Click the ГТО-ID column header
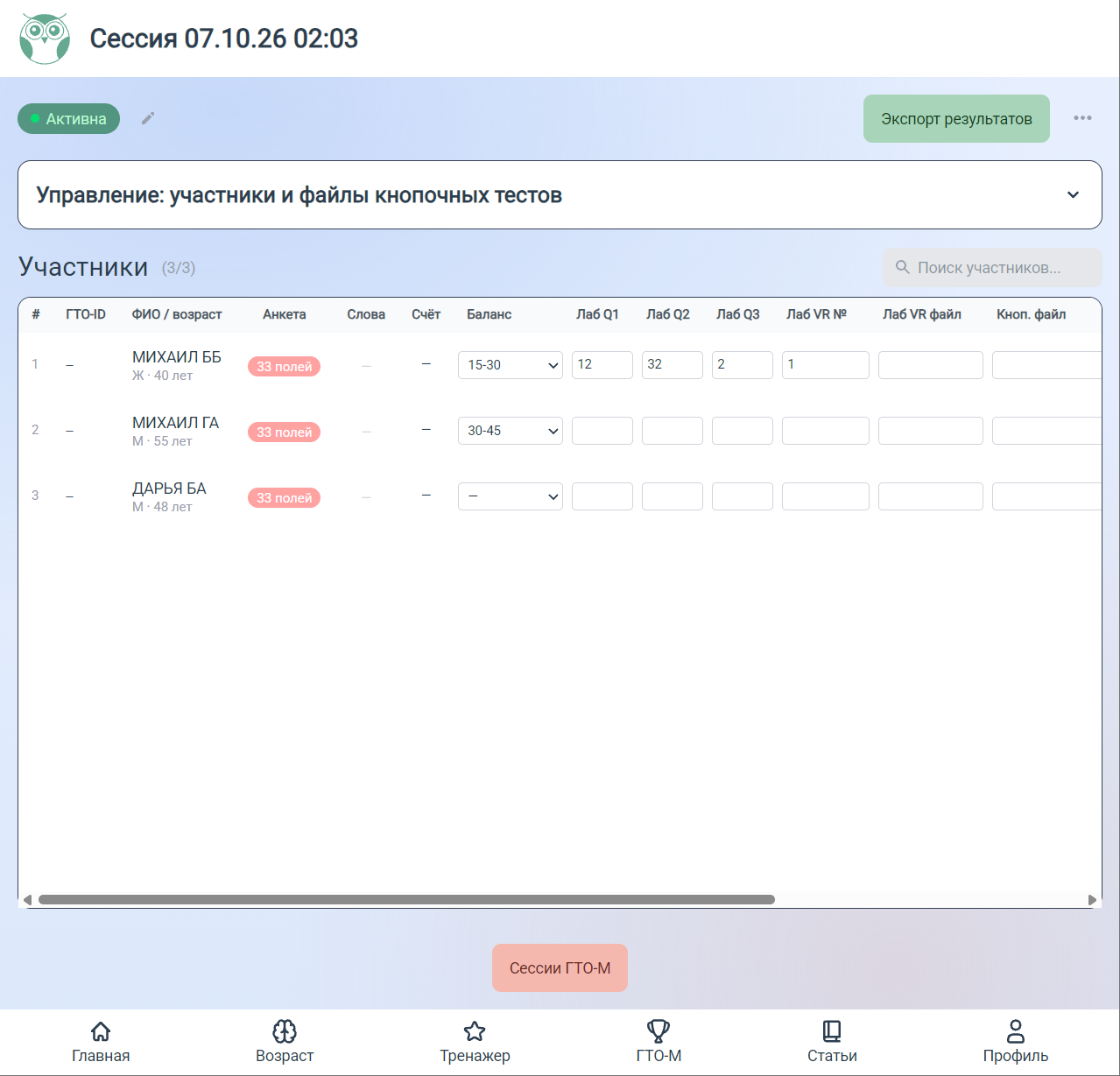The width and height of the screenshot is (1120, 1076). click(x=86, y=314)
